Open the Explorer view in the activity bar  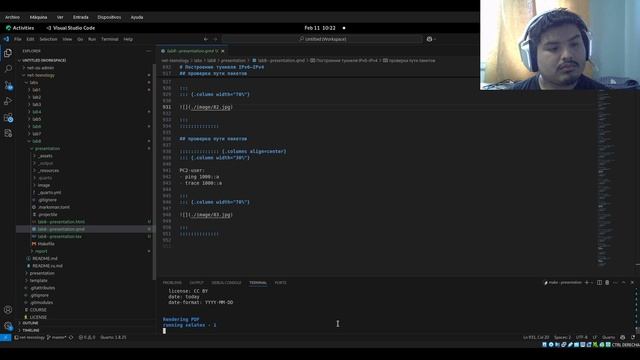[8, 53]
